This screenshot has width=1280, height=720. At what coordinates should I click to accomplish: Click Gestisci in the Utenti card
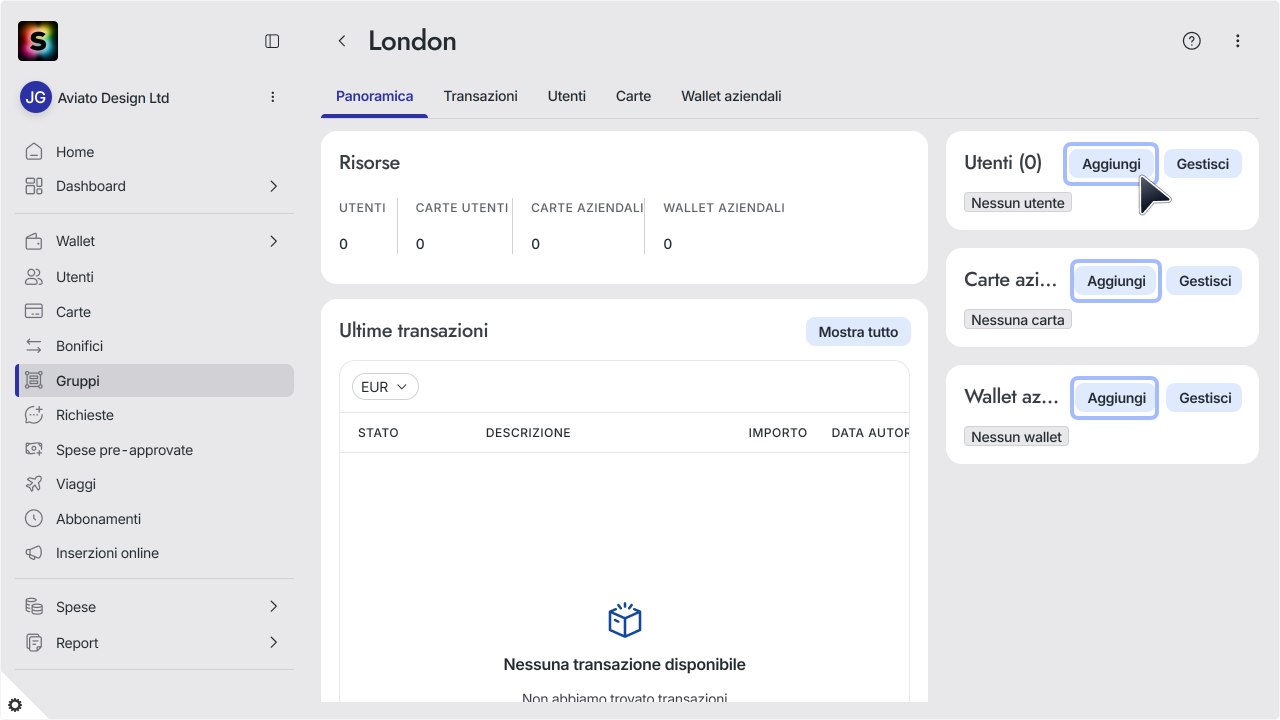(1203, 164)
